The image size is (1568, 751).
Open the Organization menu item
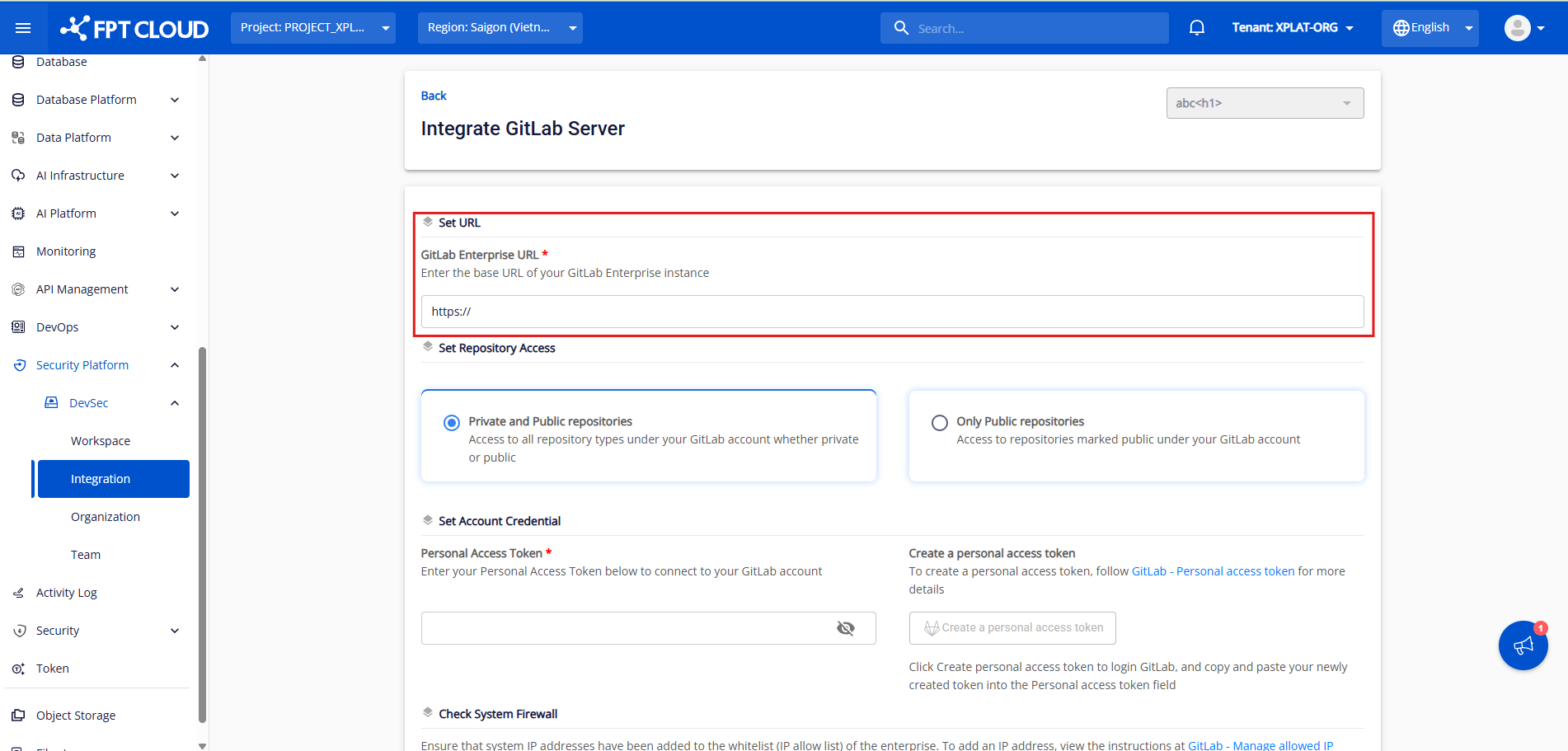click(106, 517)
